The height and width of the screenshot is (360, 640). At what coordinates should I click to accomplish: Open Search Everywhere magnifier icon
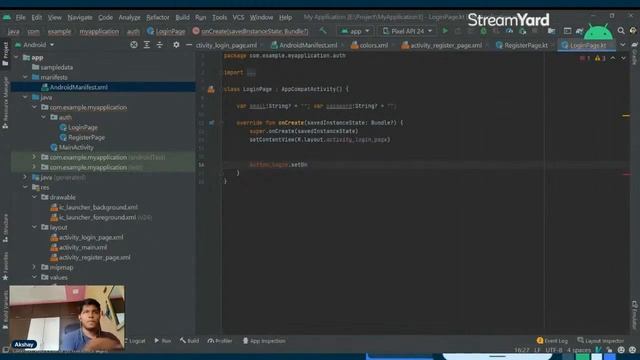[621, 31]
